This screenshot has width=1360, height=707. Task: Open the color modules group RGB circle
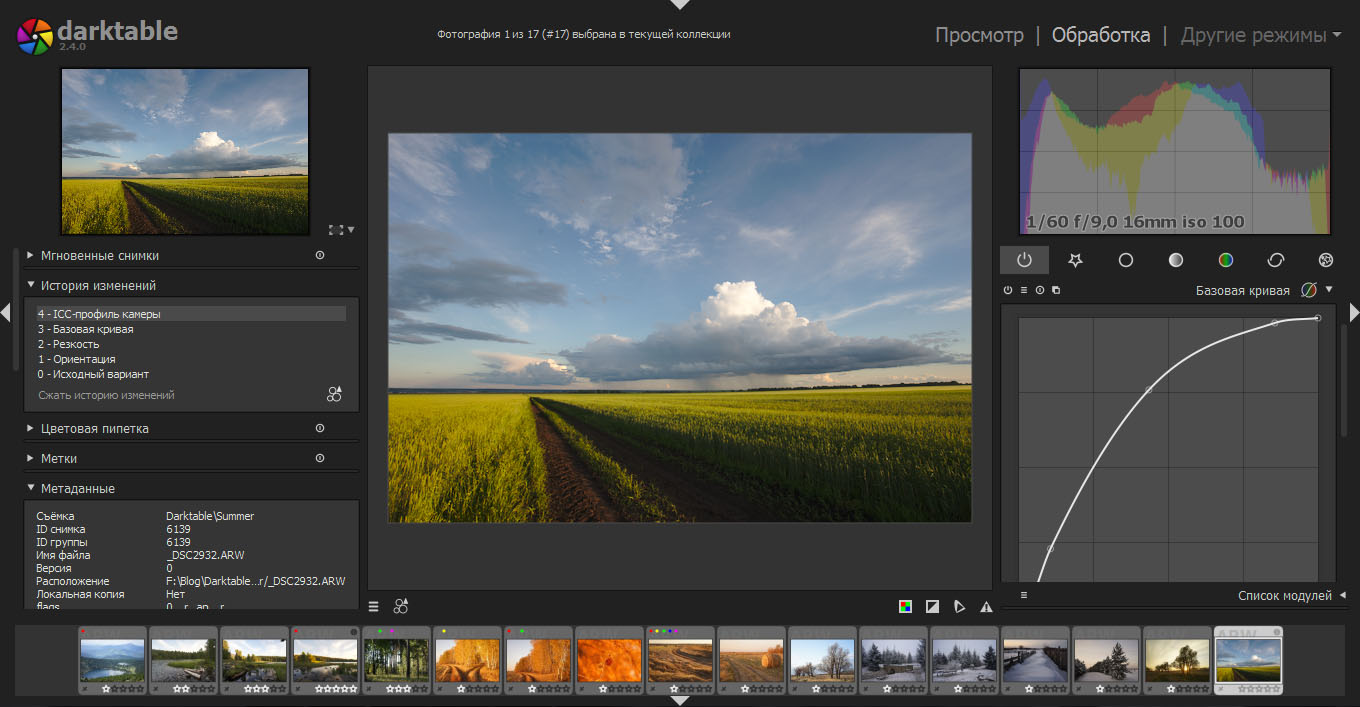tap(1225, 259)
